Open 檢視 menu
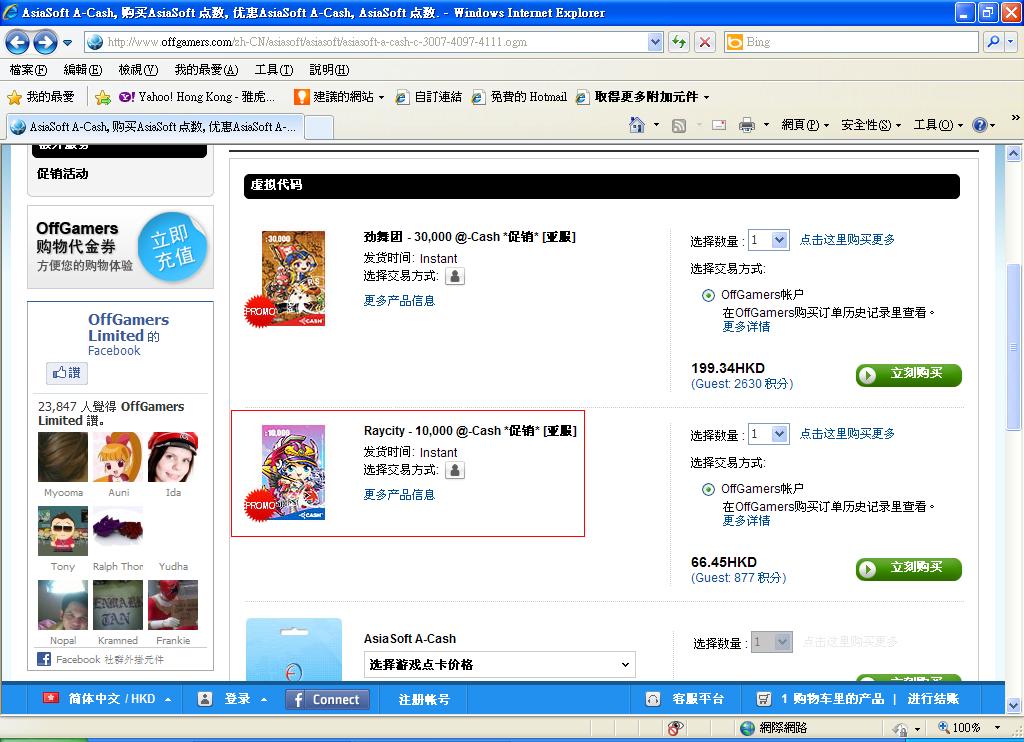The width and height of the screenshot is (1024, 742). coord(138,70)
